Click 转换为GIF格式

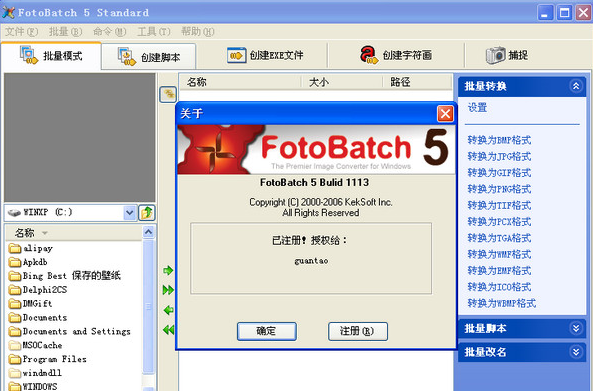click(499, 173)
